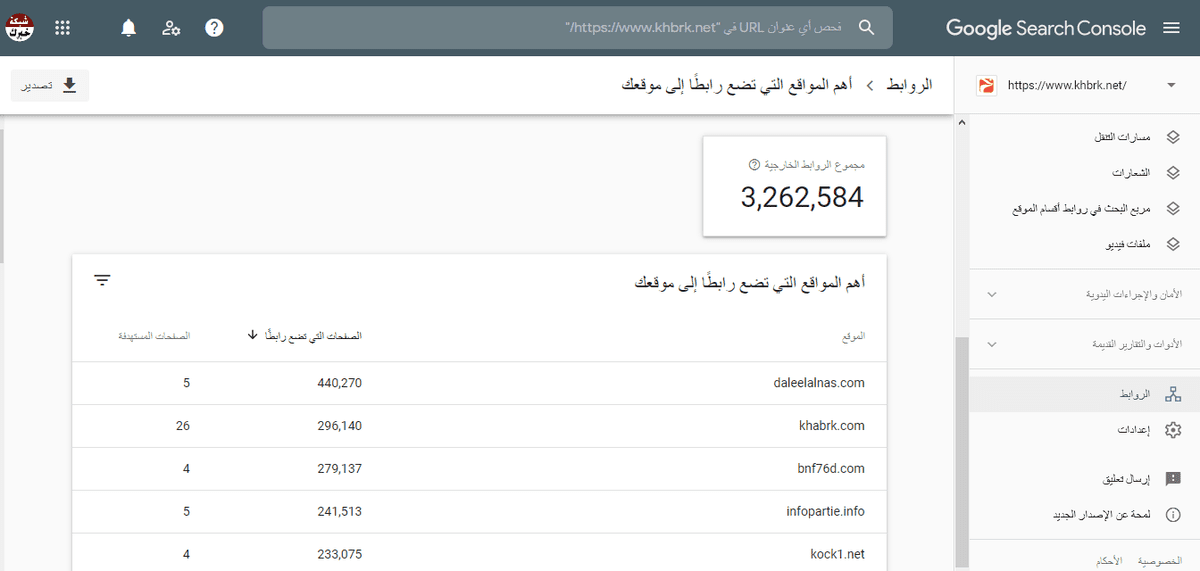Click the search magnifier icon
The width and height of the screenshot is (1200, 571).
pyautogui.click(x=867, y=28)
